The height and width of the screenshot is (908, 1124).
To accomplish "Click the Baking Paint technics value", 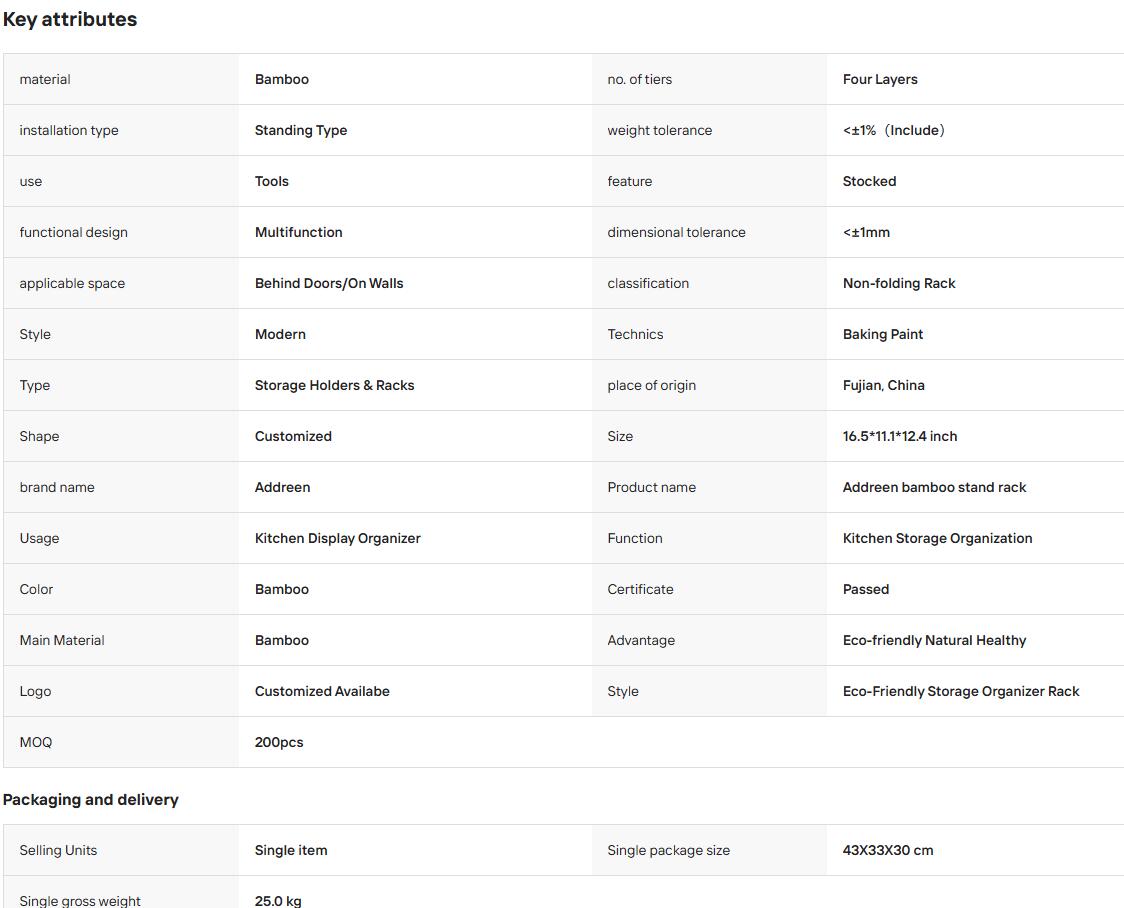I will [882, 334].
